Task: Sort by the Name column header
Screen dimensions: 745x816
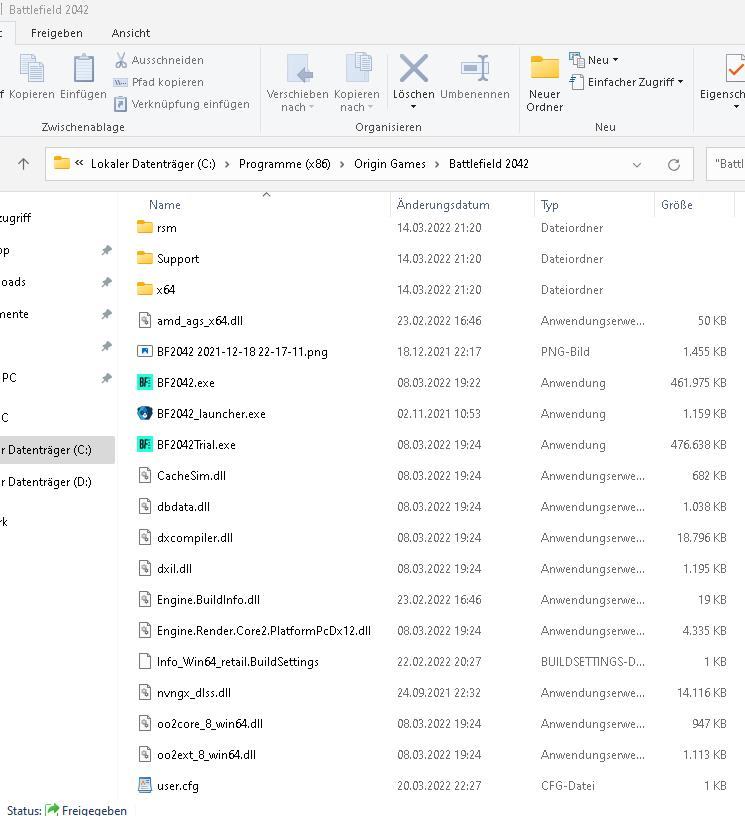Action: (165, 205)
